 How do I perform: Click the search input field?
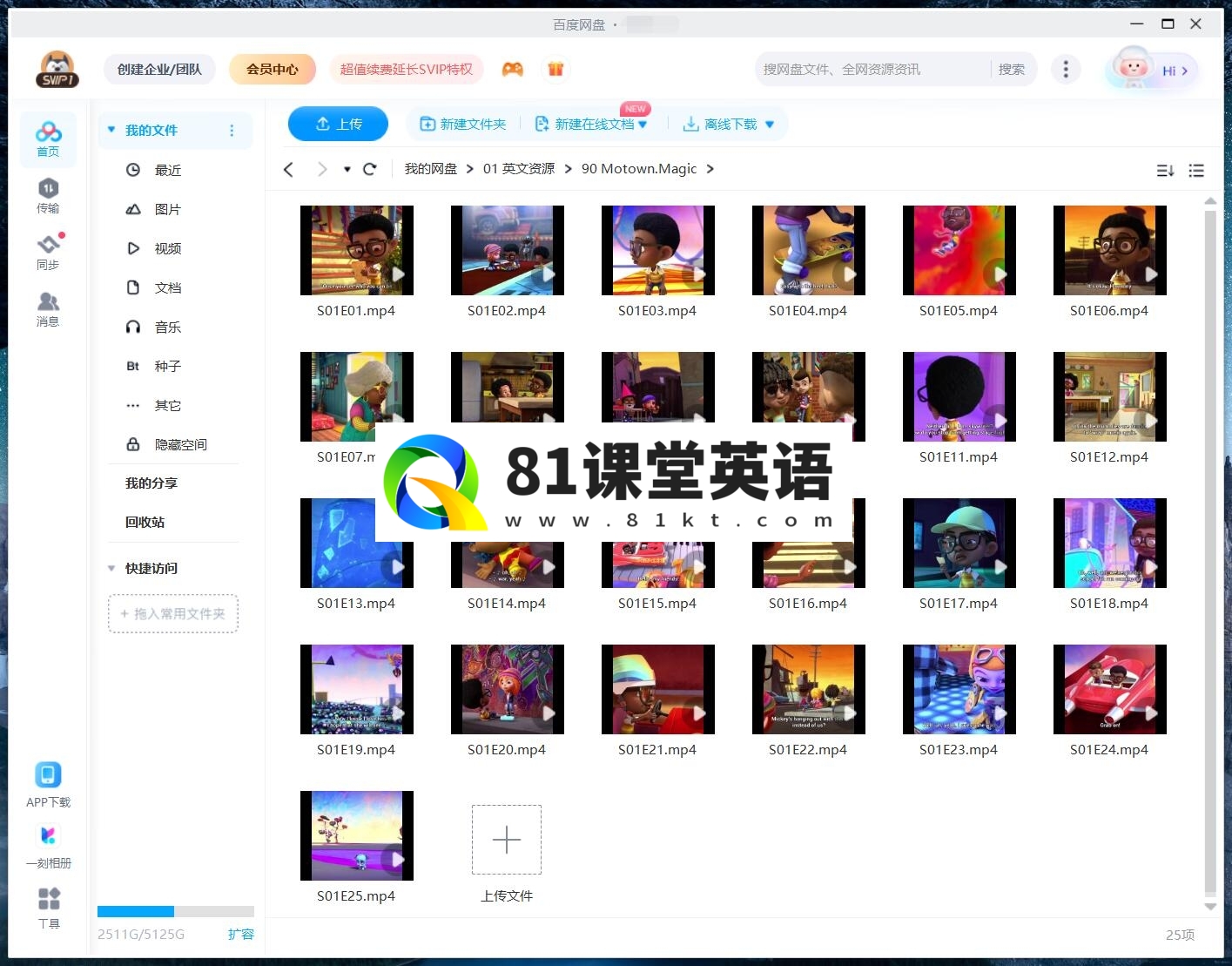coord(874,69)
